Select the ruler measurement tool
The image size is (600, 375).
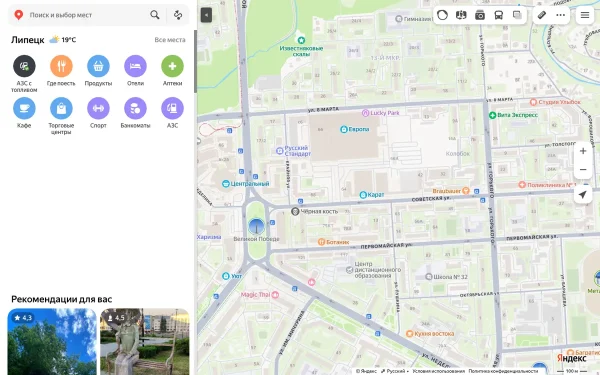click(x=542, y=15)
